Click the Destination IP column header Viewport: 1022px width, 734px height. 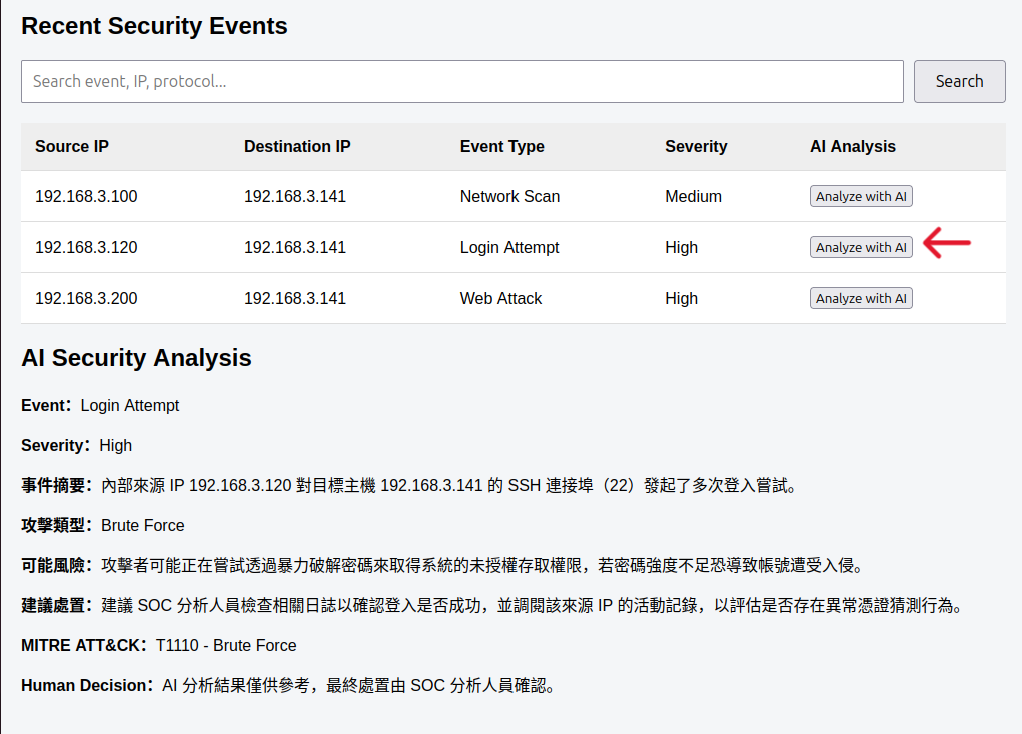pos(297,146)
